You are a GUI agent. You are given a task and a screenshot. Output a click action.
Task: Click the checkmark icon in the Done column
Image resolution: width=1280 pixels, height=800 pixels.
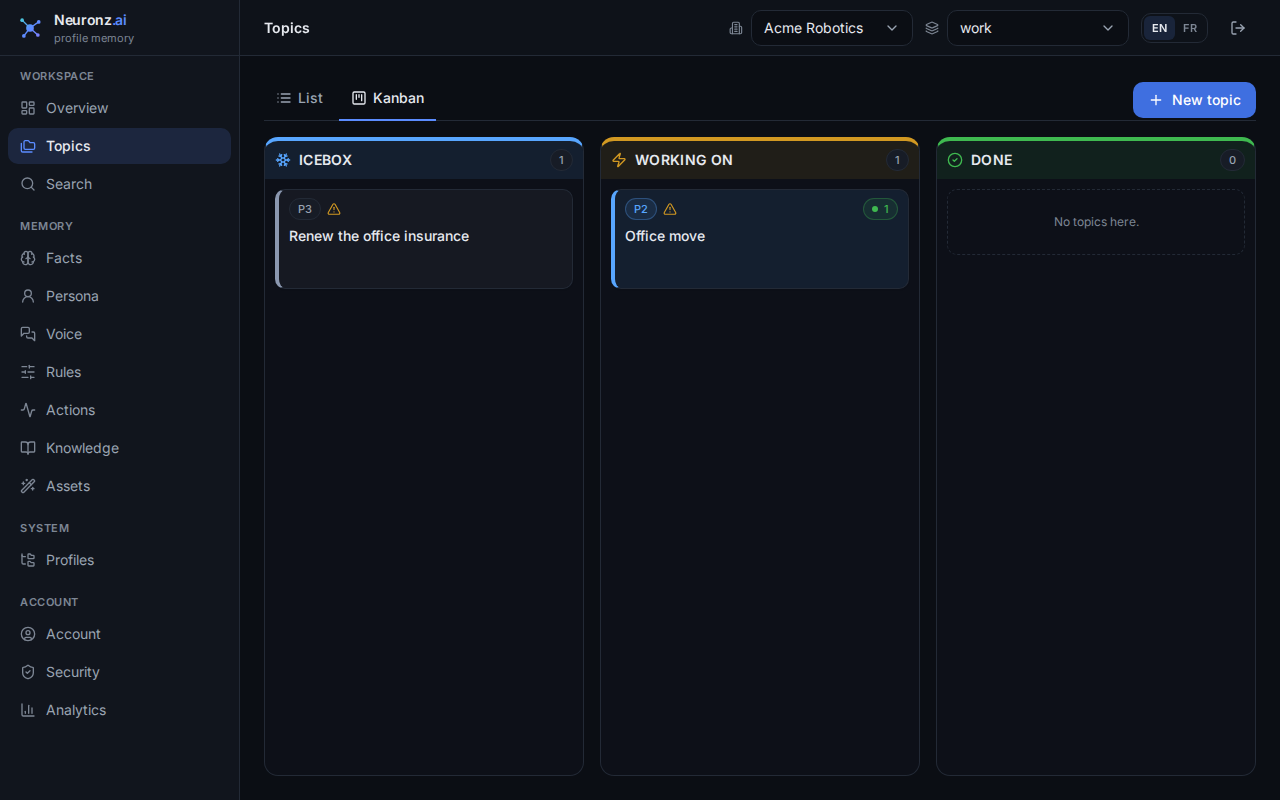955,160
